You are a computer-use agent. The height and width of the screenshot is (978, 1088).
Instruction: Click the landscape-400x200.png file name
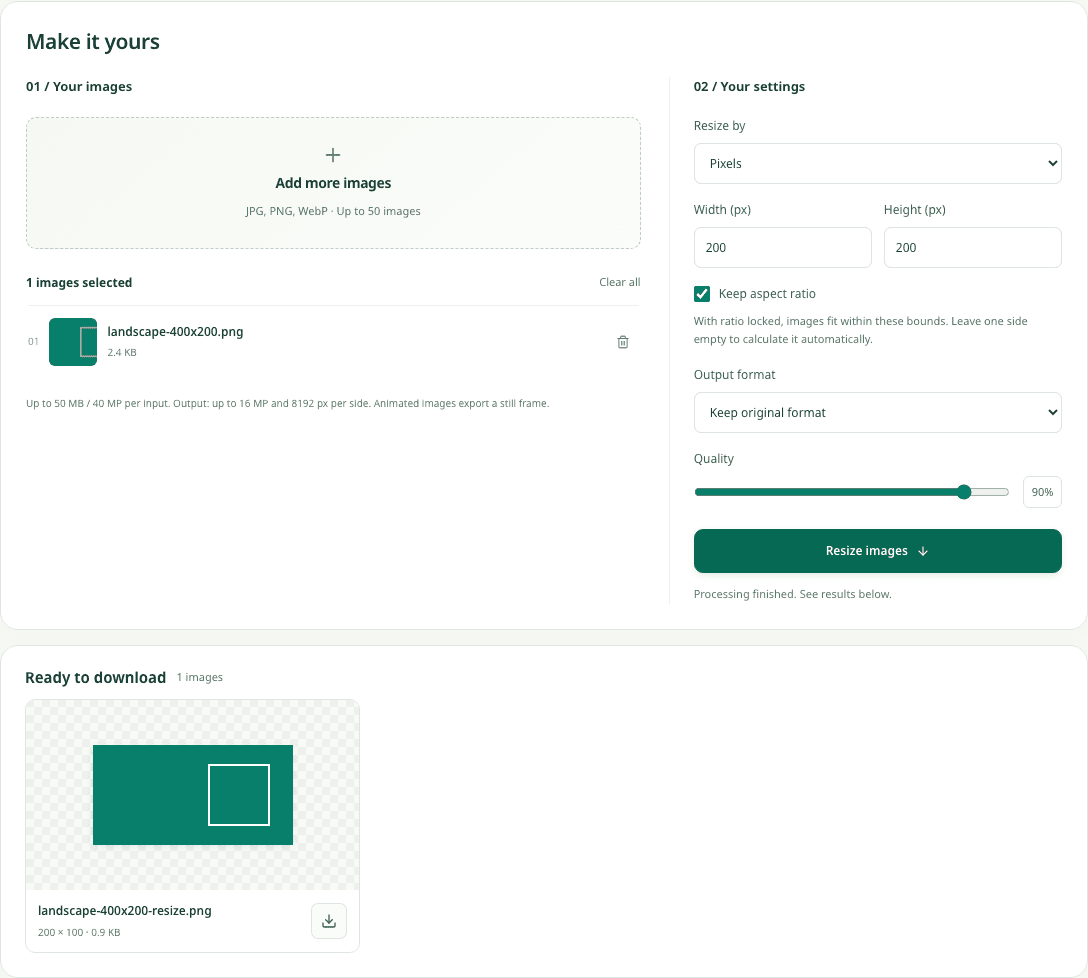pos(175,332)
